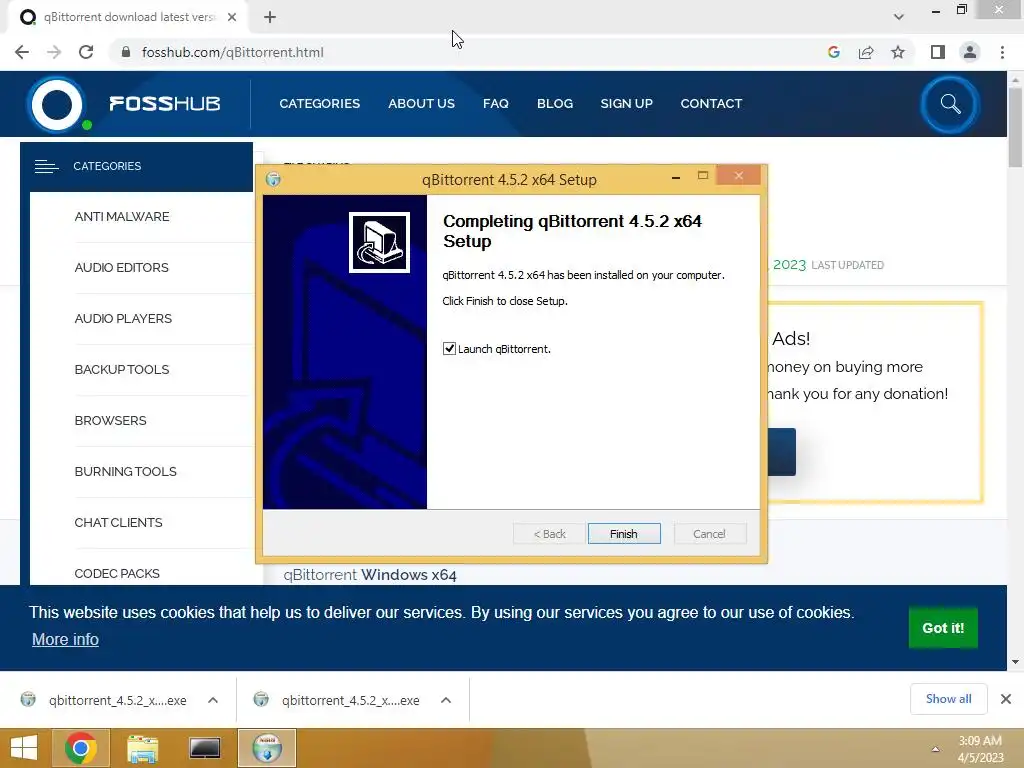
Task: Click the scrollbar down arrow
Action: coord(1015,662)
